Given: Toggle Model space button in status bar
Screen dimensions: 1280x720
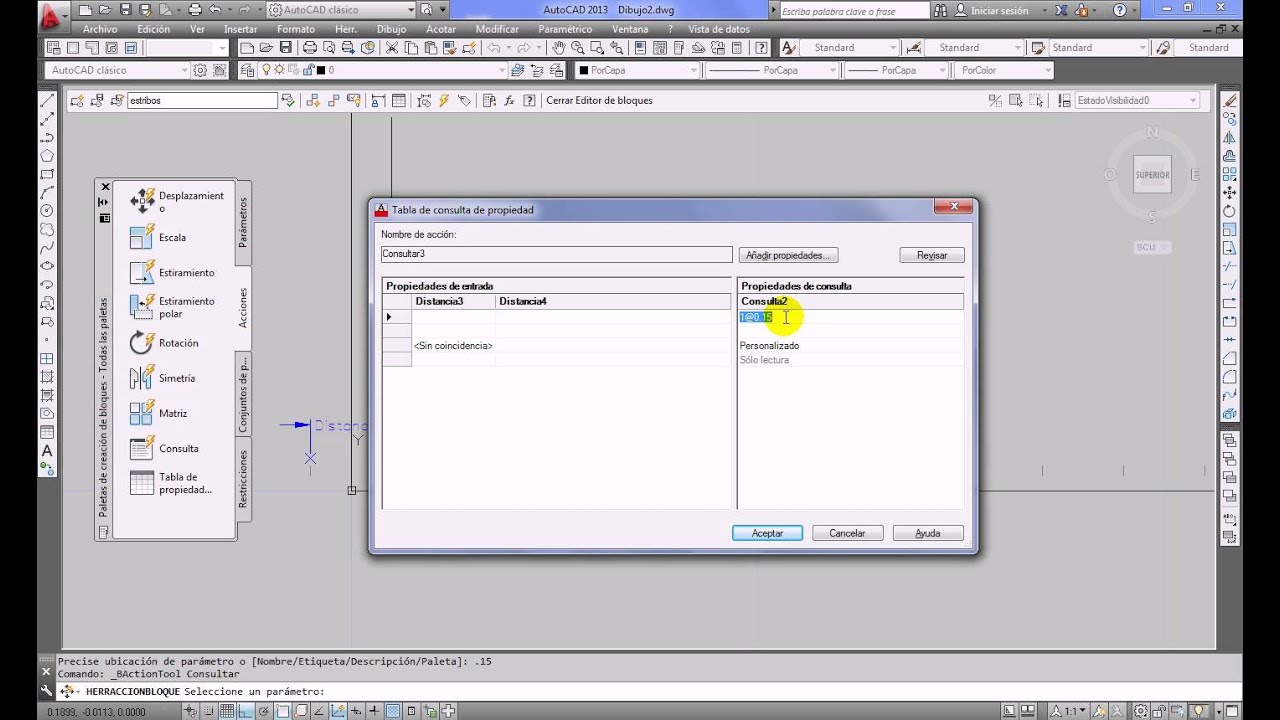Looking at the screenshot, I should pyautogui.click(x=1010, y=711).
